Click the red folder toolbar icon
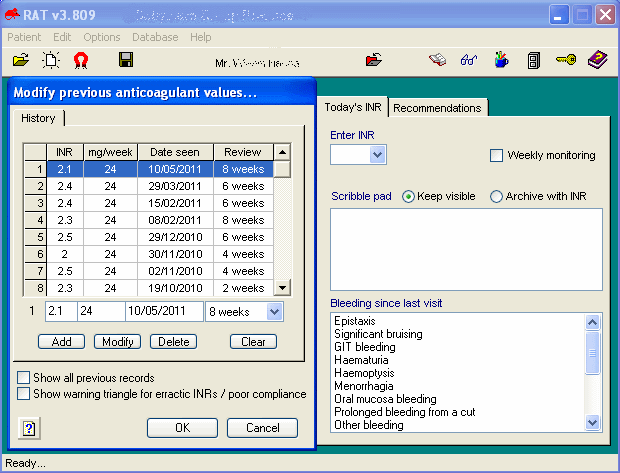Screen dimensions: 620x473 374,60
